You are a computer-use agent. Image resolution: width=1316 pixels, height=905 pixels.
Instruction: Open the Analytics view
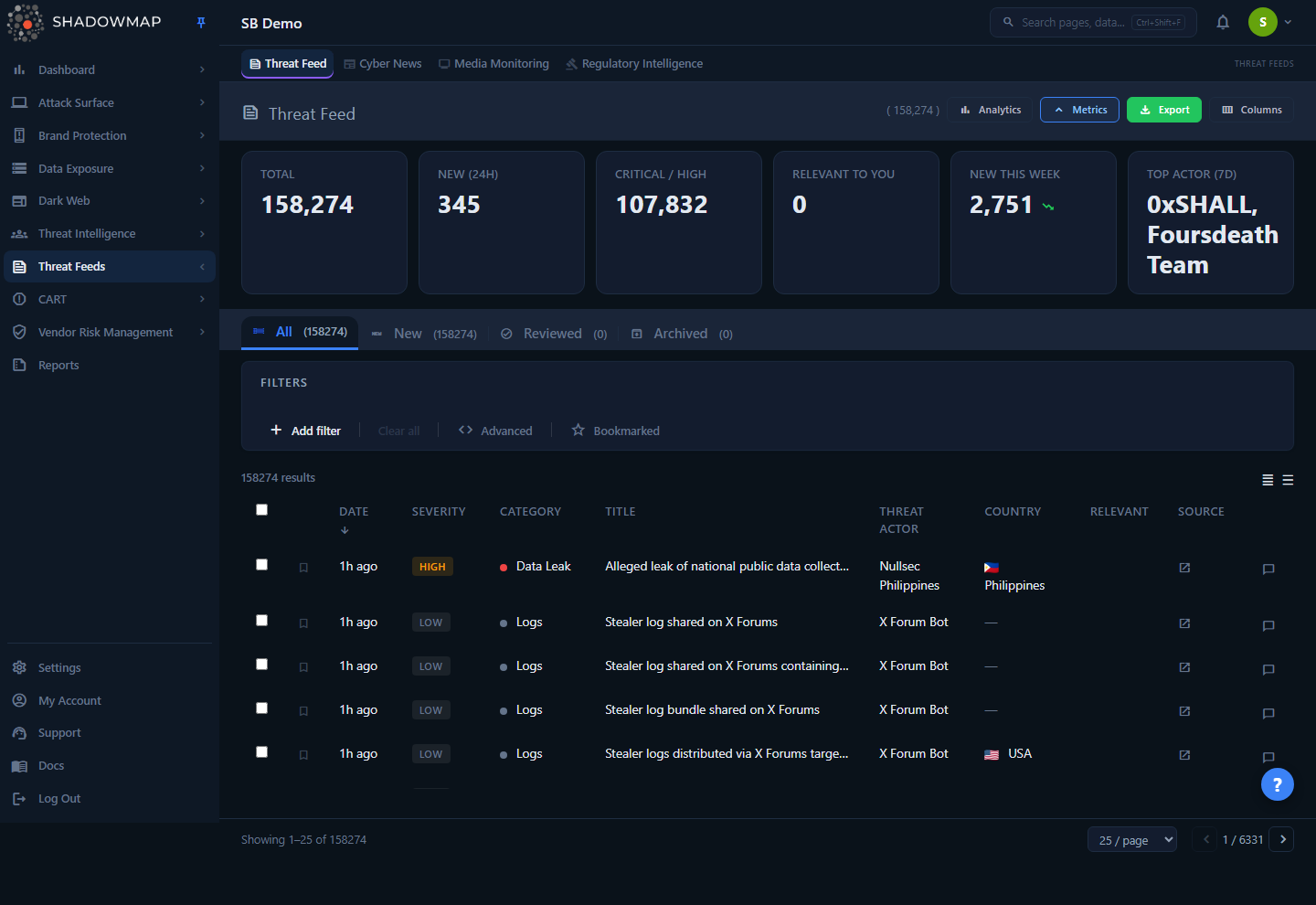991,110
